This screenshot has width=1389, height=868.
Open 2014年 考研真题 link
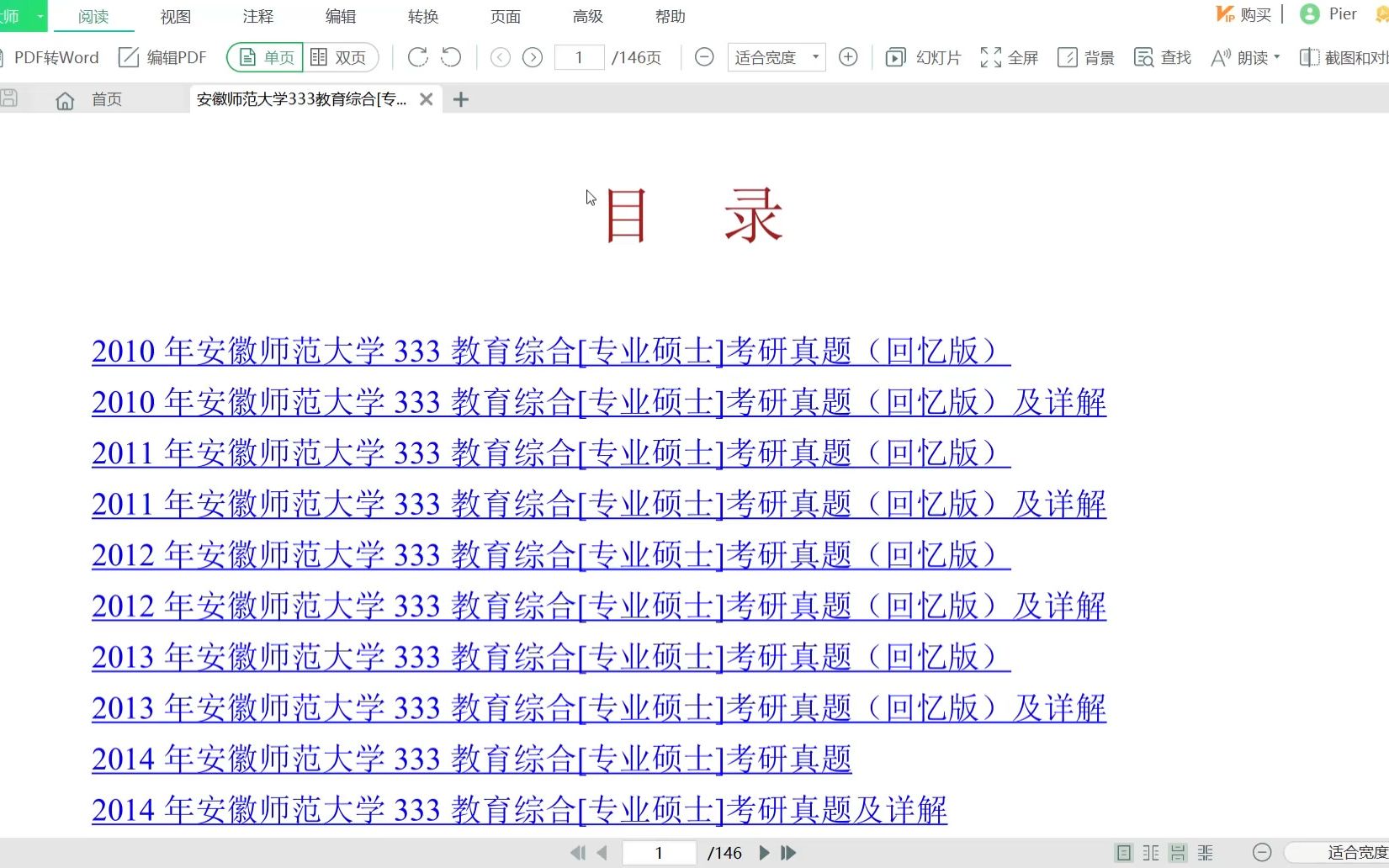(x=472, y=759)
